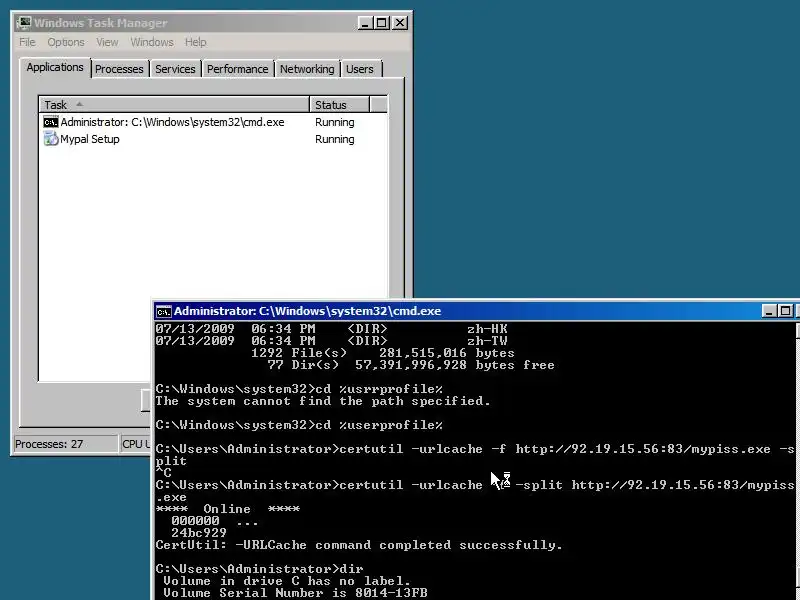This screenshot has height=600, width=800.
Task: Click the 'Volume in drive C has no label' line
Action: pyautogui.click(x=287, y=581)
